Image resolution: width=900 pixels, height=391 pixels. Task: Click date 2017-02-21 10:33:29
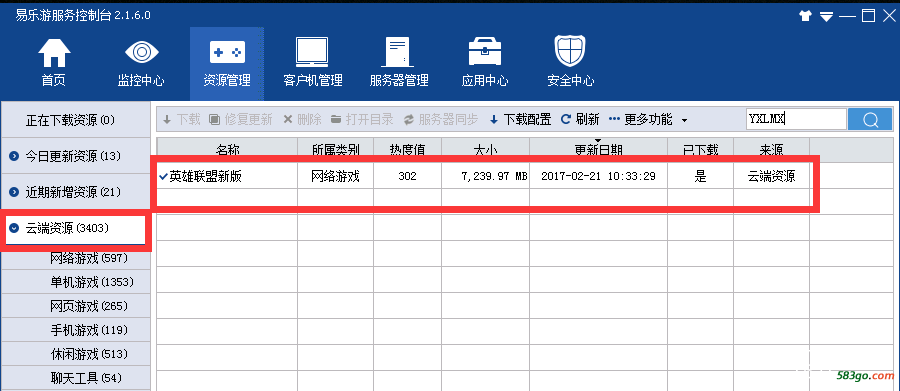pos(598,176)
